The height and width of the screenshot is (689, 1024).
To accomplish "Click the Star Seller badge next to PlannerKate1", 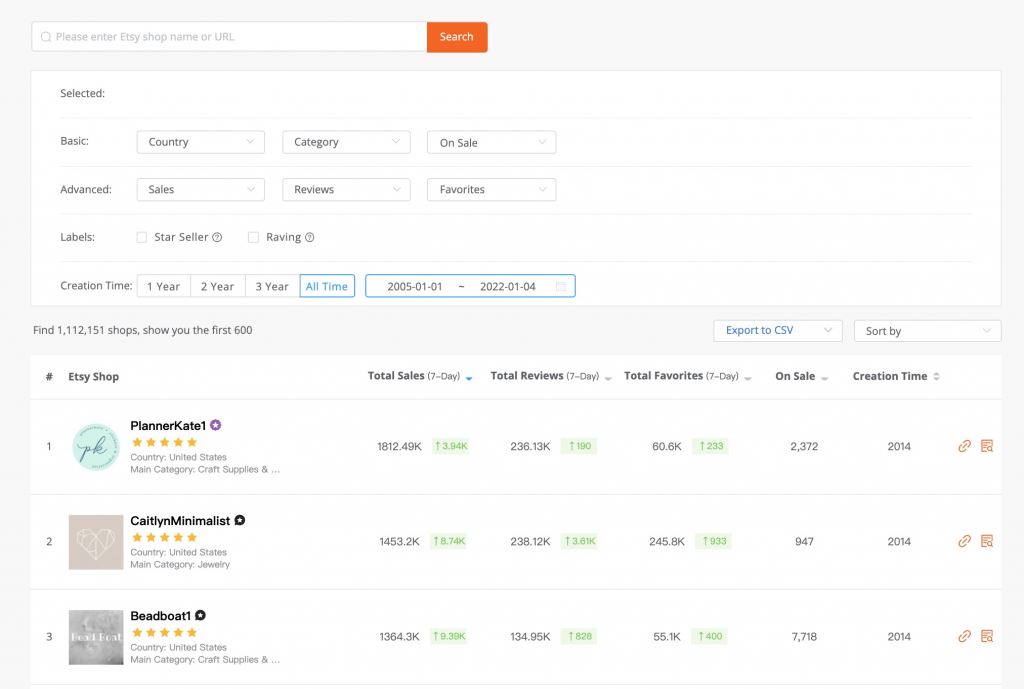I will coord(215,425).
